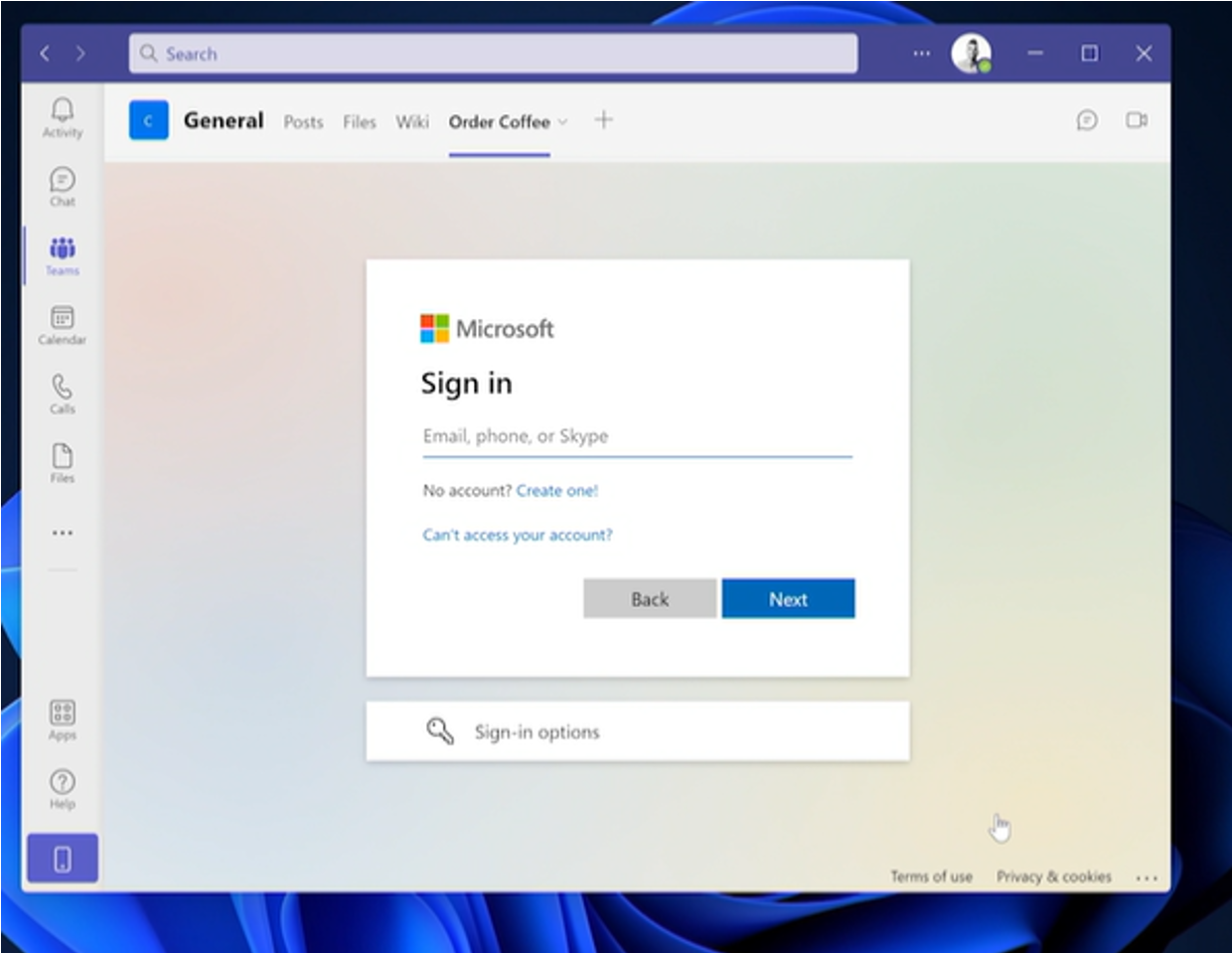This screenshot has width=1232, height=953.
Task: Switch to the Wiki tab
Action: coord(412,122)
